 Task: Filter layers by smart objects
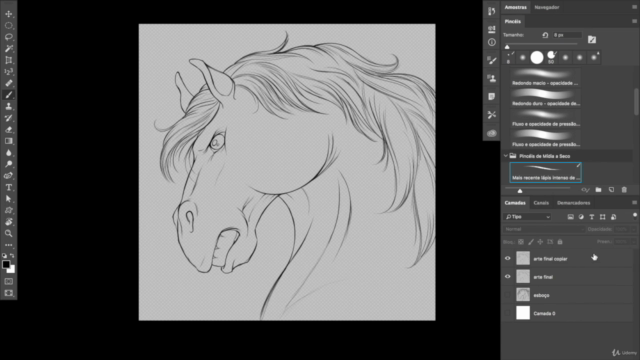613,217
